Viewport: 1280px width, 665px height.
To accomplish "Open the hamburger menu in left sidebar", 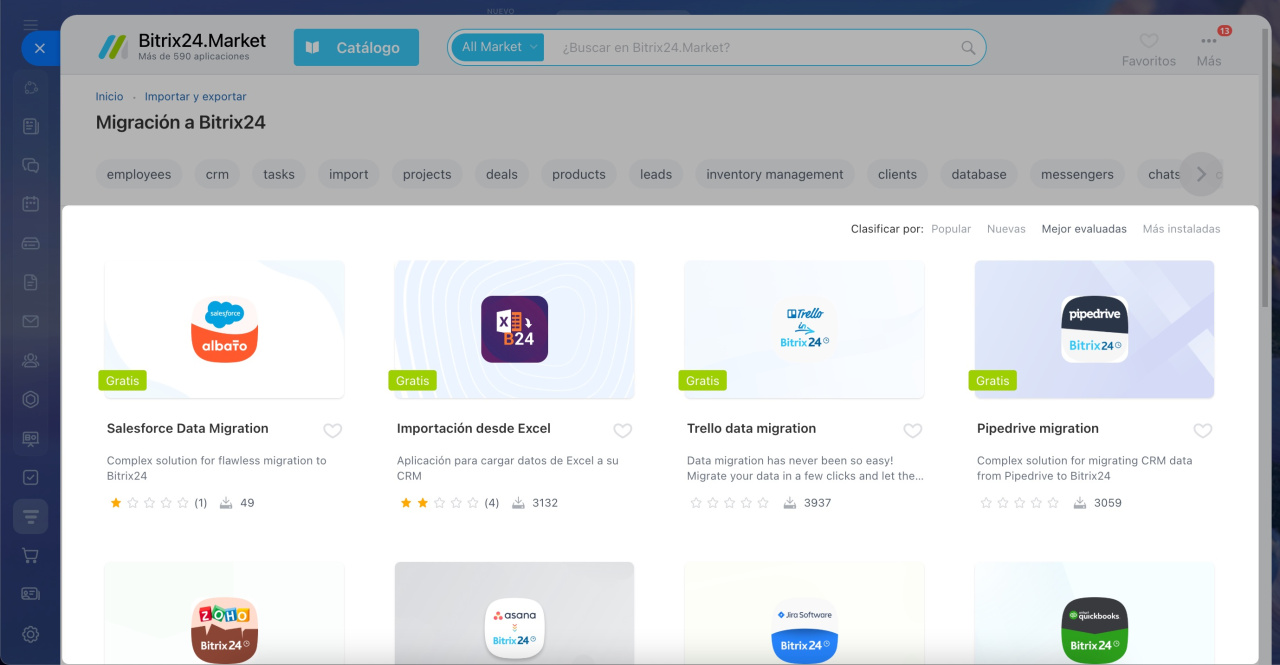I will [31, 24].
